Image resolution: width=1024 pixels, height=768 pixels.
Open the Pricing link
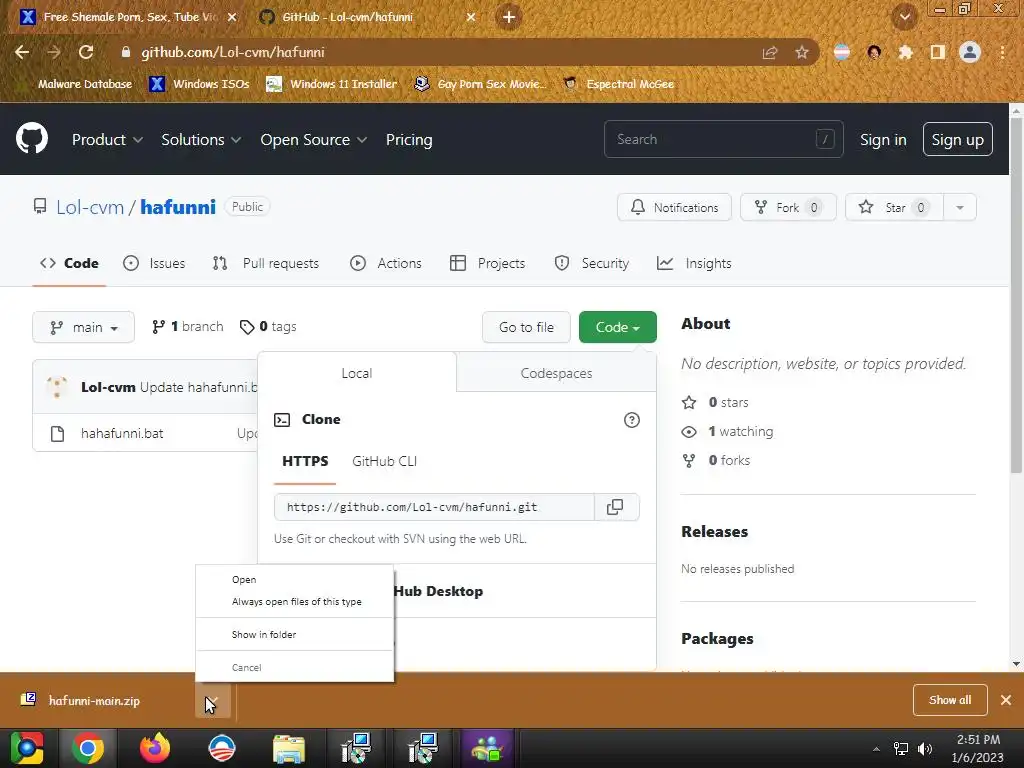click(x=409, y=140)
